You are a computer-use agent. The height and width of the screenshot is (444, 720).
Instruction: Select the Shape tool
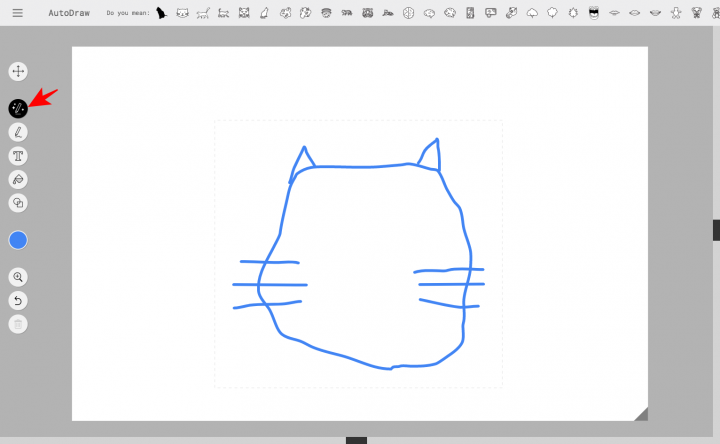pos(18,203)
